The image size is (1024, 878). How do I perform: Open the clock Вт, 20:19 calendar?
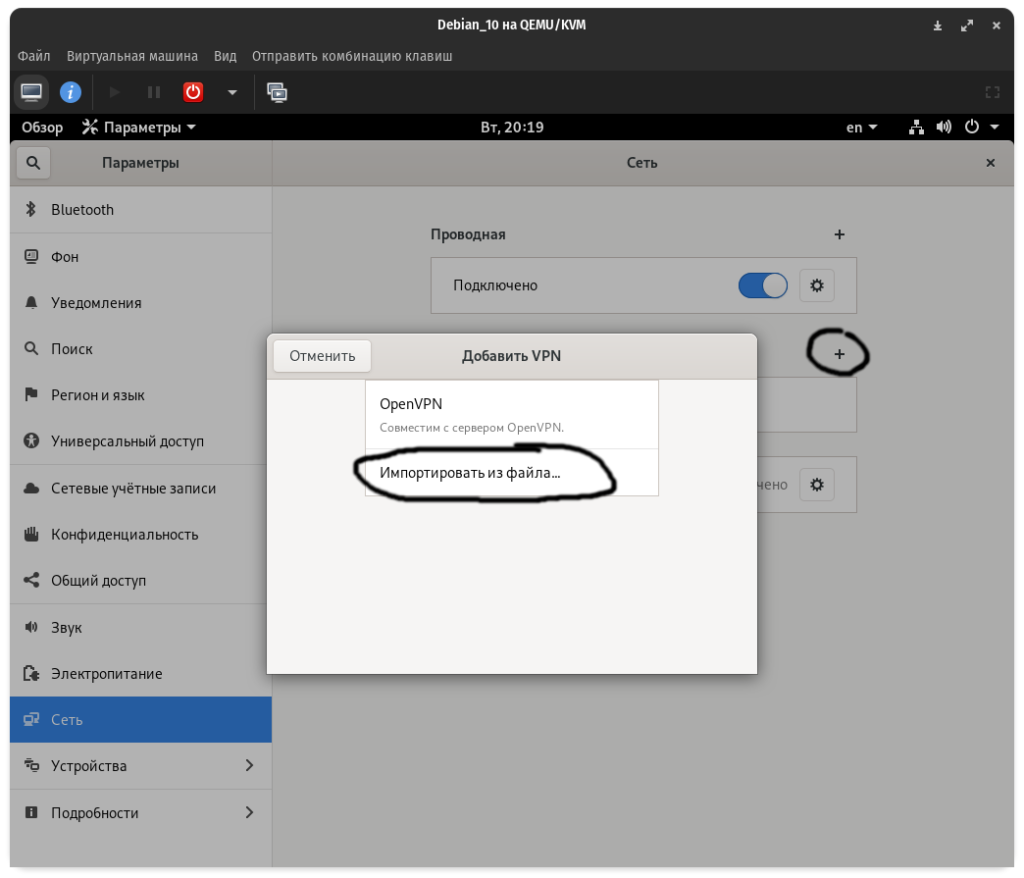(x=512, y=127)
